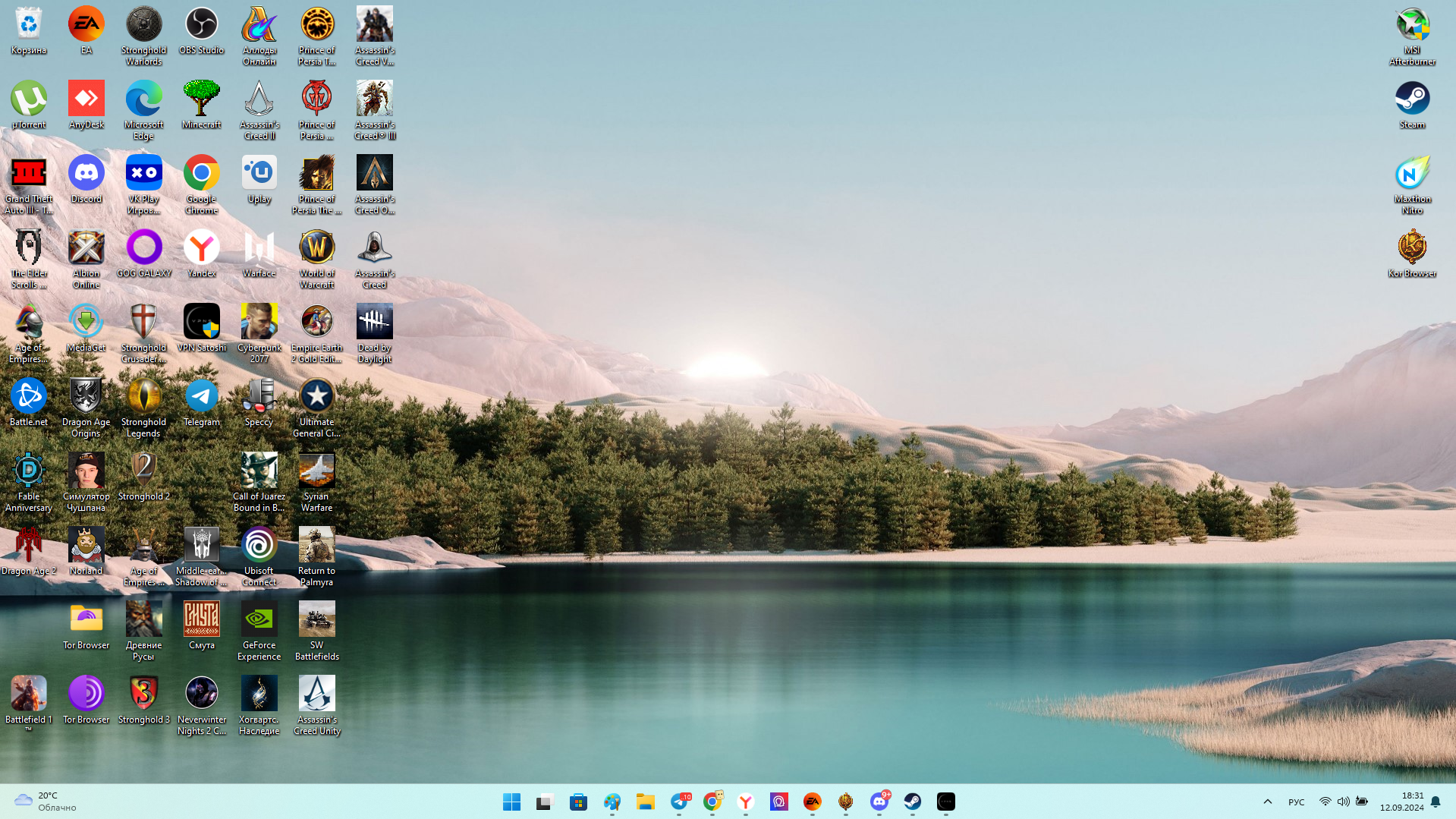Open the µTorrent desktop shortcut

click(x=29, y=106)
